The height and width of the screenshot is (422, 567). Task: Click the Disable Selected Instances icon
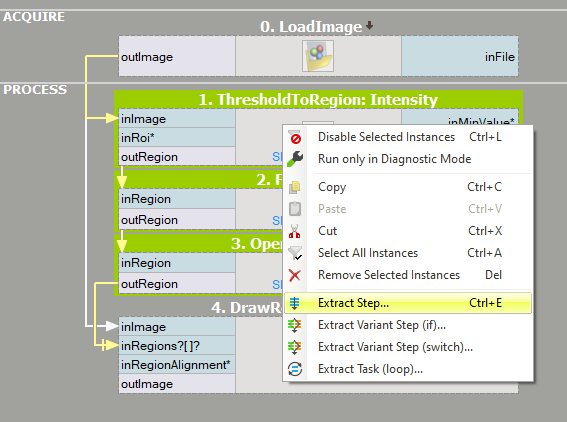pyautogui.click(x=295, y=137)
